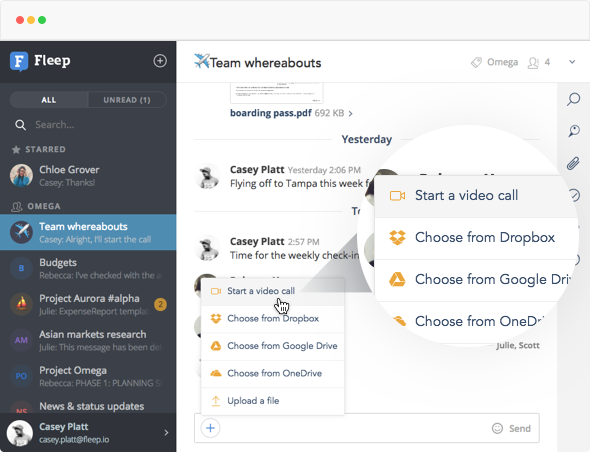The height and width of the screenshot is (452, 590).
Task: Click the new conversation plus icon beside Fleep
Action: pos(160,61)
